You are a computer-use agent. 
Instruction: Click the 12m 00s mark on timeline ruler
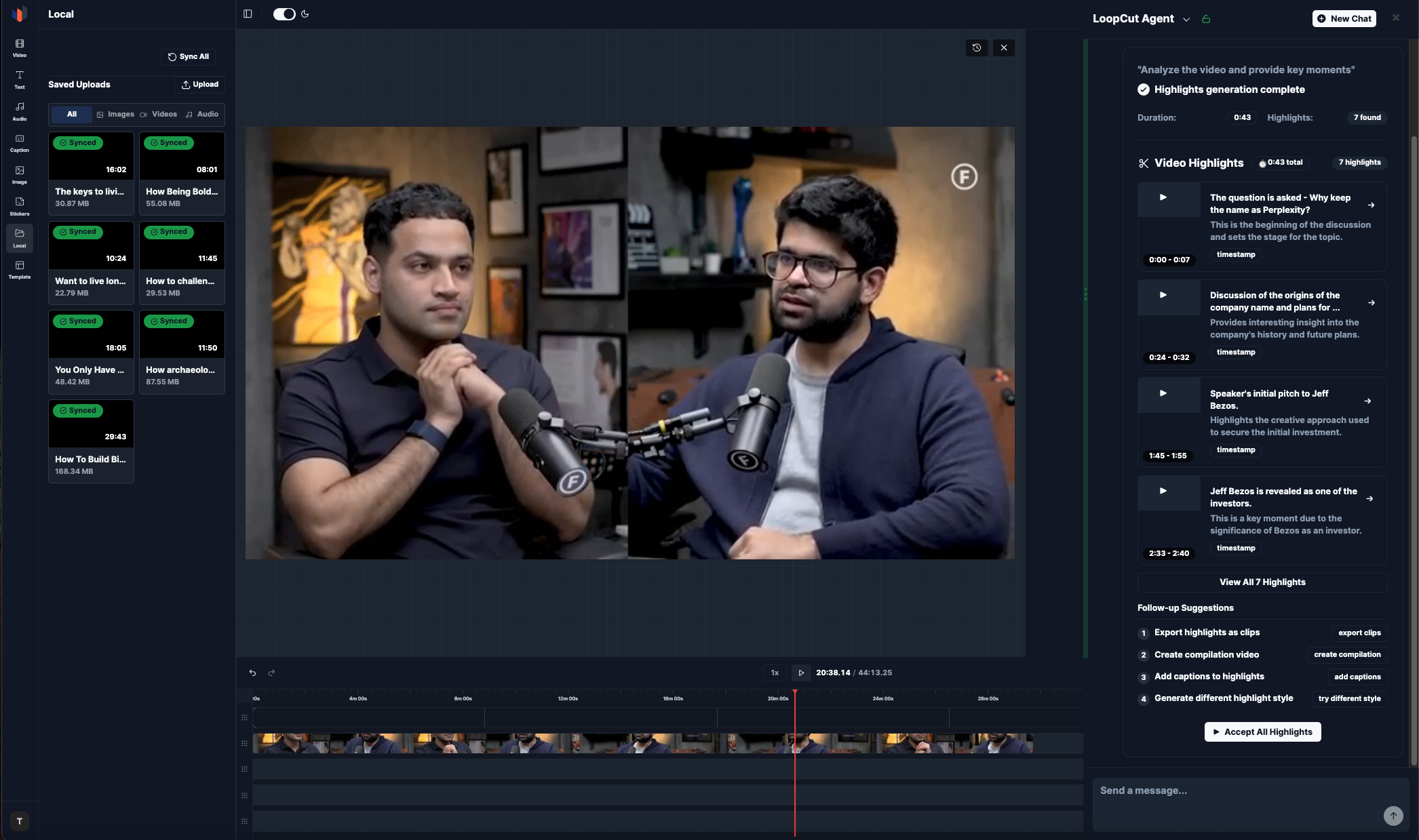pyautogui.click(x=568, y=698)
